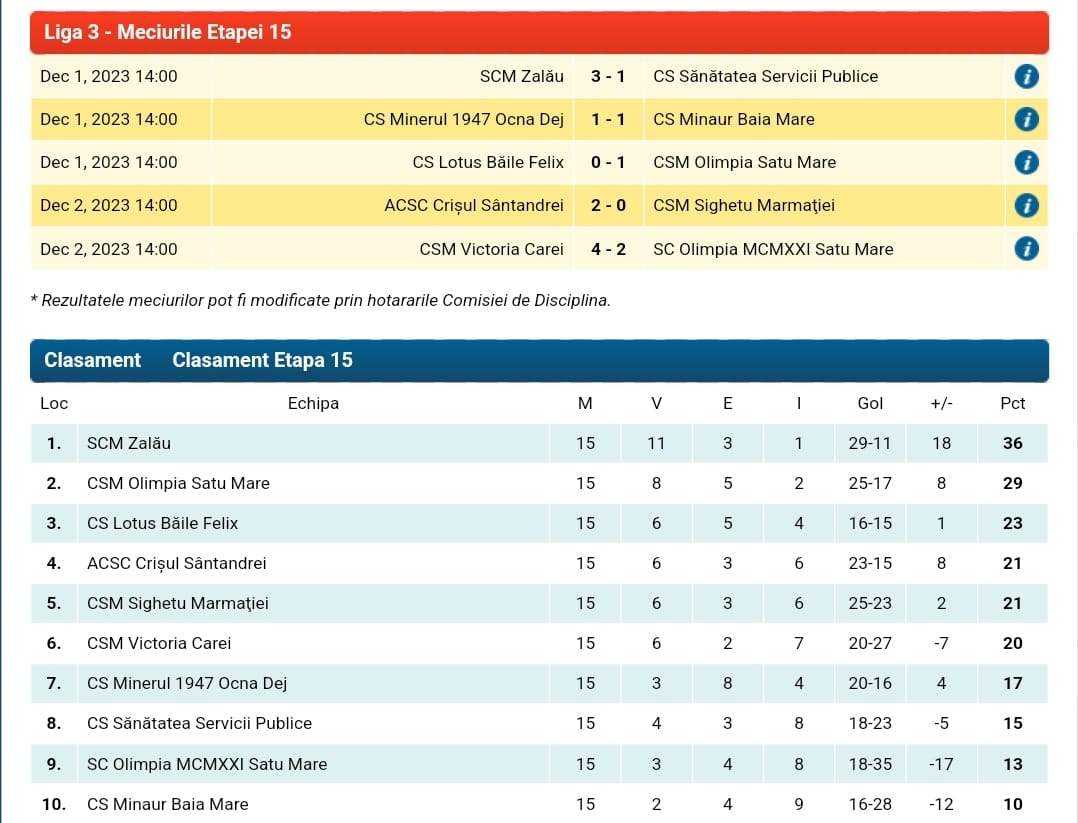The image size is (1078, 823).
Task: Open SCM Zalău team in standings
Action: point(135,443)
